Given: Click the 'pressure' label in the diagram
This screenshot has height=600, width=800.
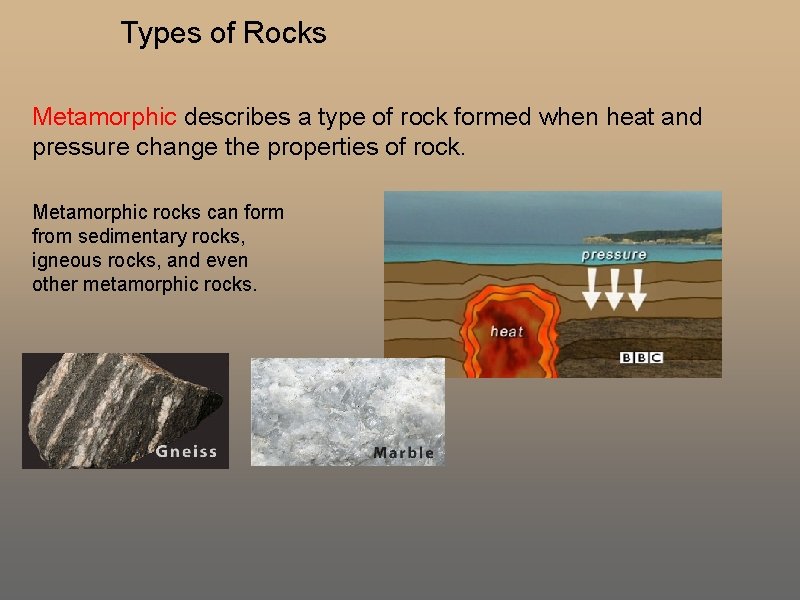Looking at the screenshot, I should [614, 255].
